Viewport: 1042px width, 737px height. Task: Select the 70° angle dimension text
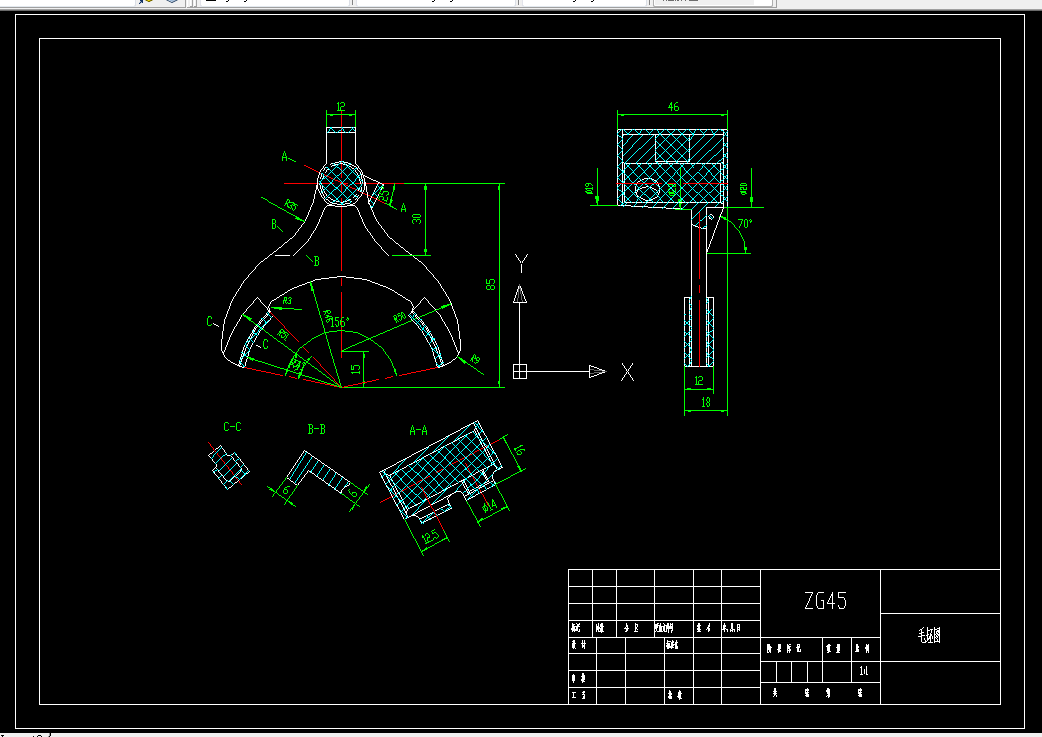pos(745,224)
